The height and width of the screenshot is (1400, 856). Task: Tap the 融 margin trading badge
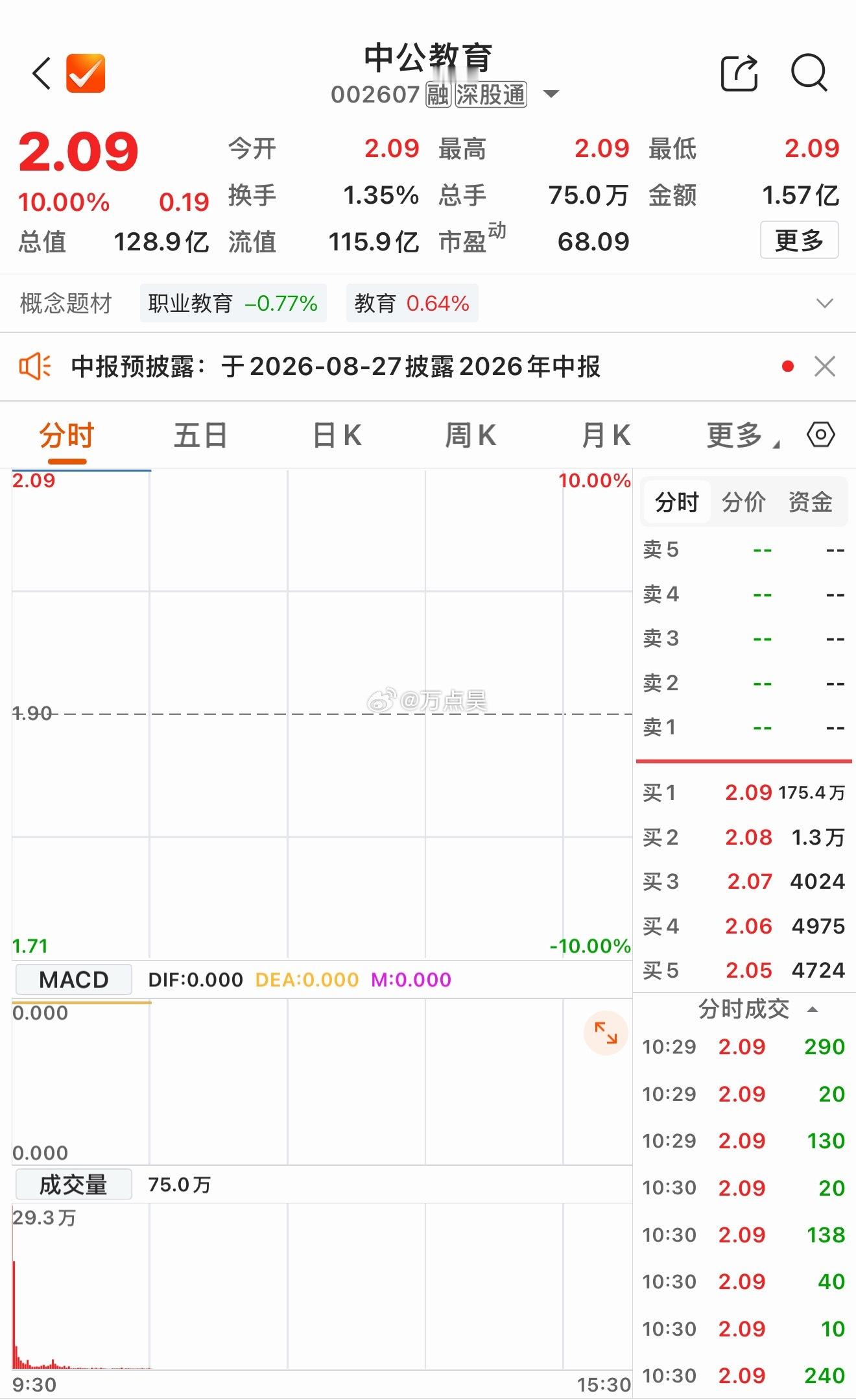pos(438,95)
